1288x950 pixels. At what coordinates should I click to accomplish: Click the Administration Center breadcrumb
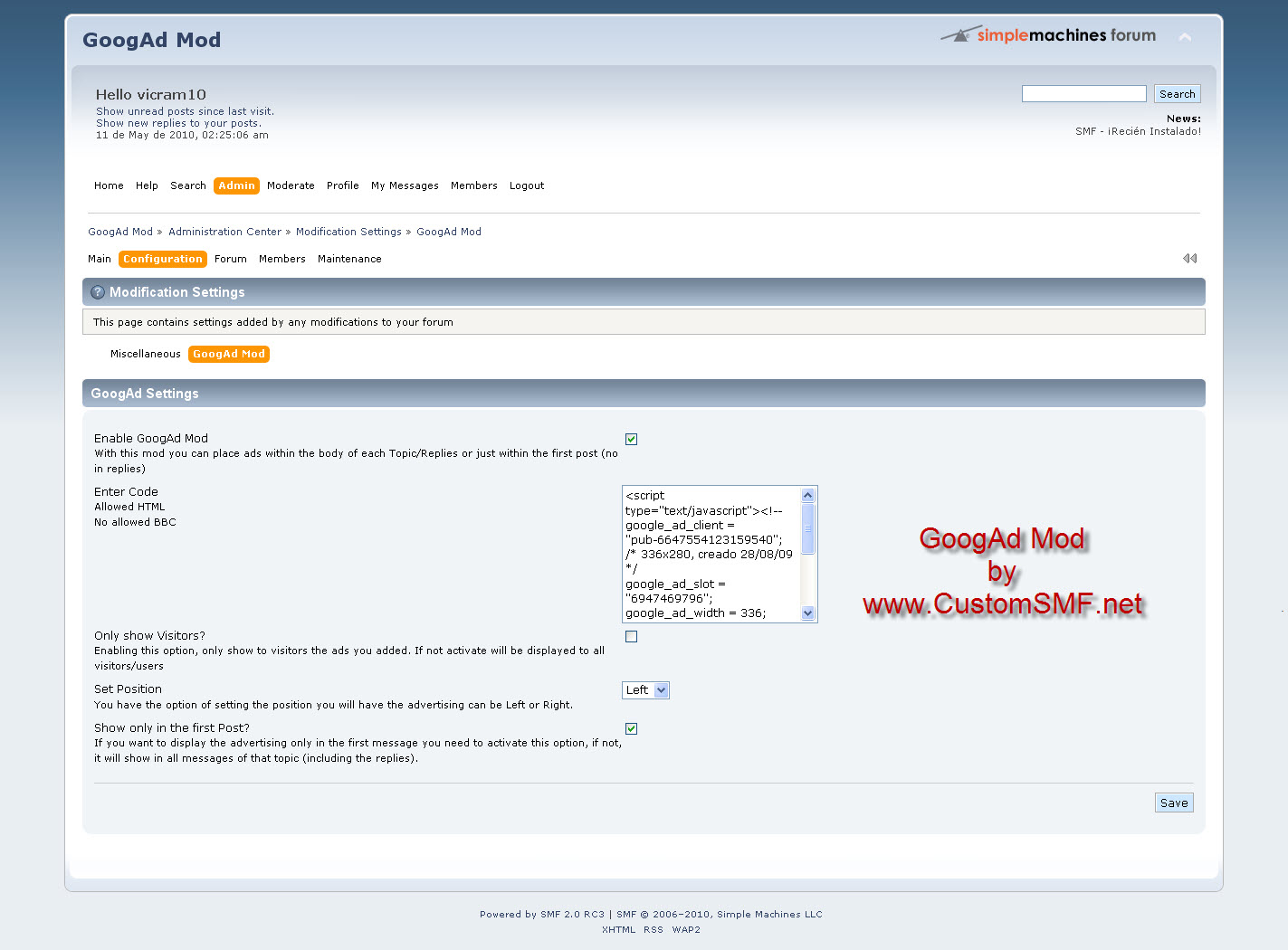click(224, 232)
